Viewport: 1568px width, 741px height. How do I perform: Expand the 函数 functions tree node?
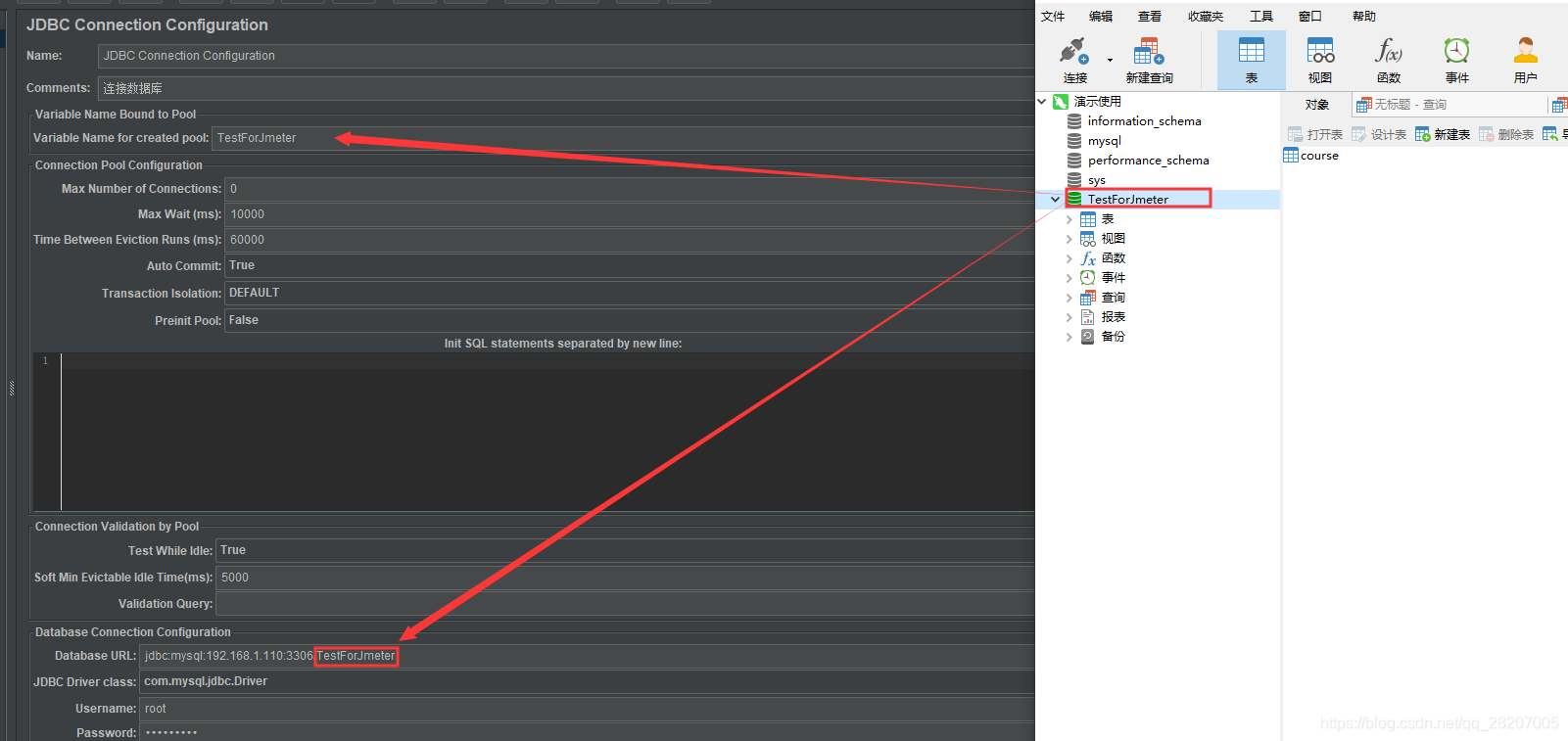point(1069,258)
